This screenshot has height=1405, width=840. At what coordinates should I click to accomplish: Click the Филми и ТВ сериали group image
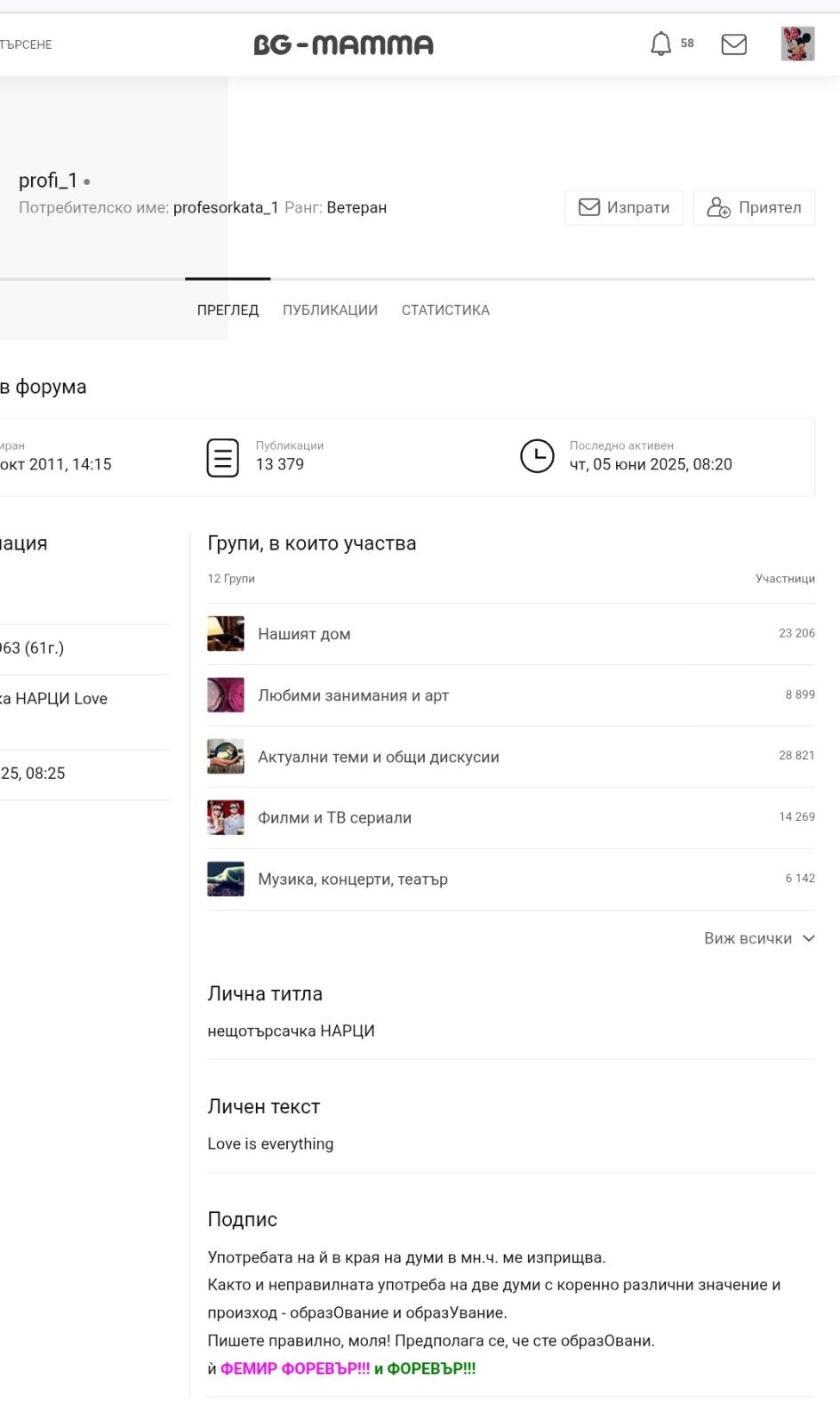click(x=226, y=818)
